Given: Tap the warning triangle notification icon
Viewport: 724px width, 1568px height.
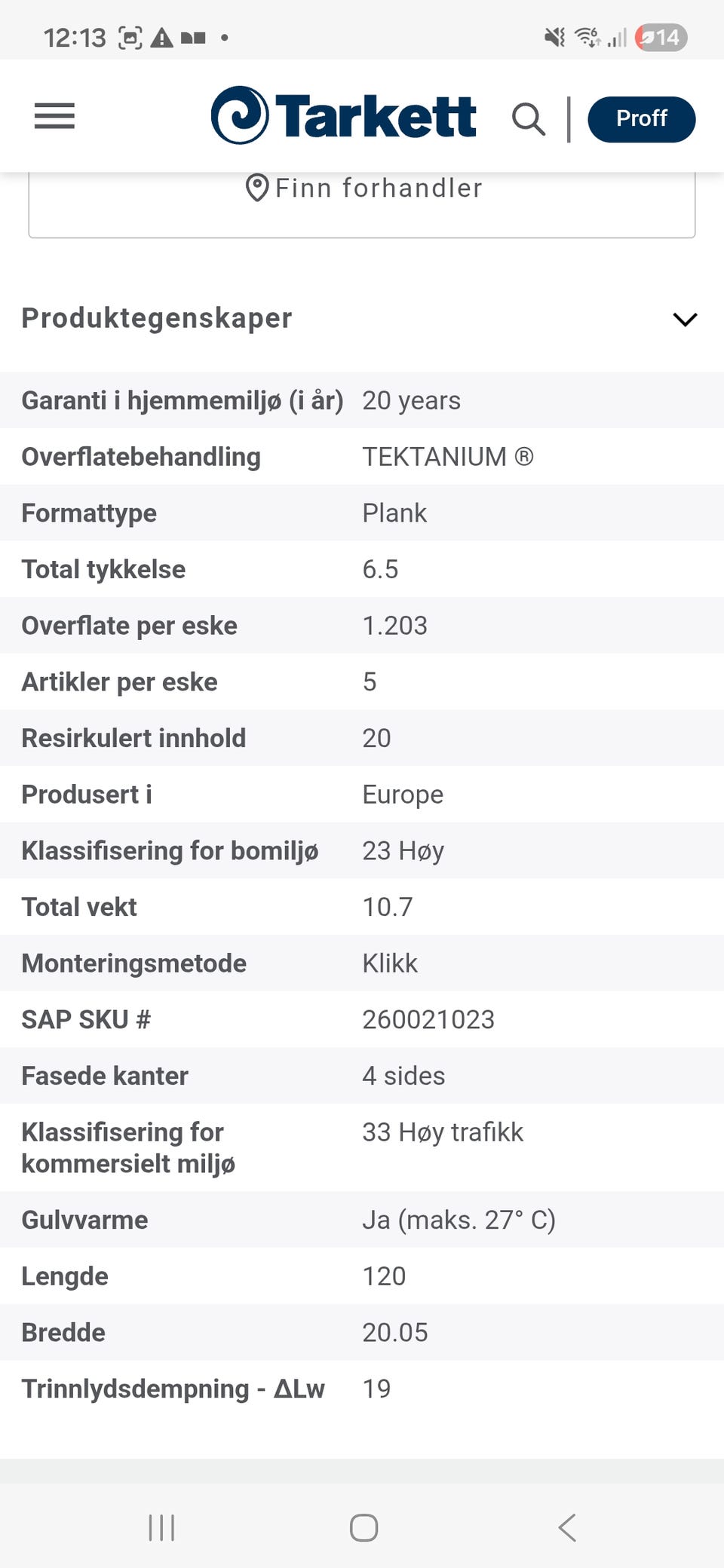Looking at the screenshot, I should click(161, 38).
